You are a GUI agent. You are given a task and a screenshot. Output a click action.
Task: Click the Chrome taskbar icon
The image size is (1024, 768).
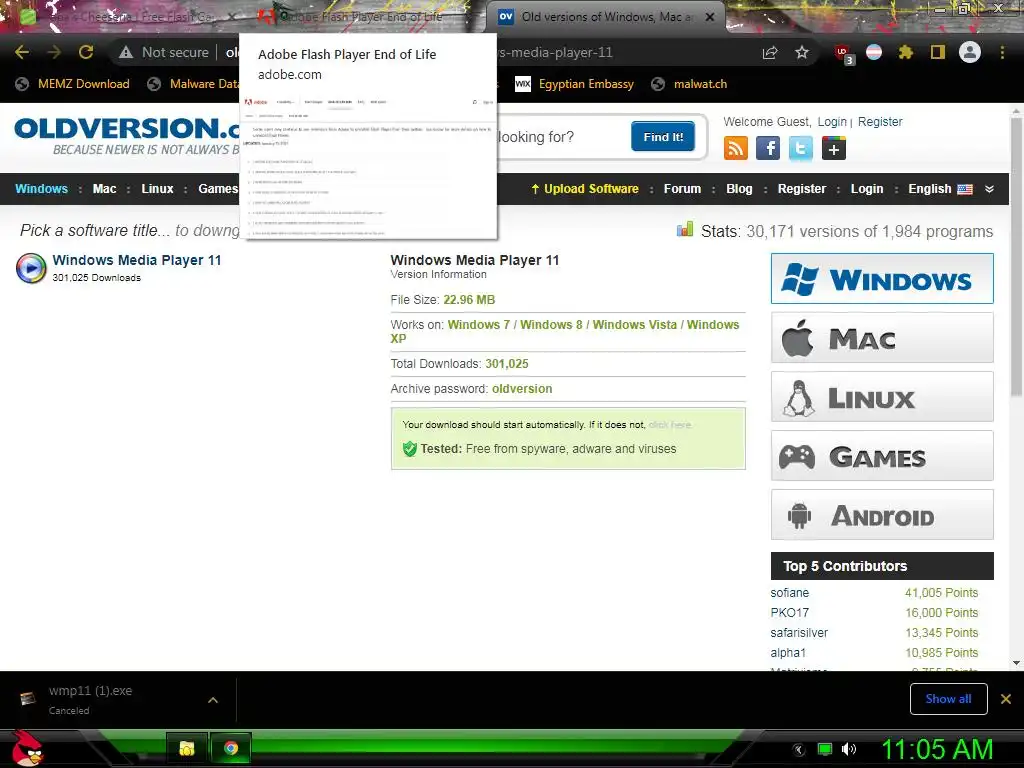tap(231, 748)
